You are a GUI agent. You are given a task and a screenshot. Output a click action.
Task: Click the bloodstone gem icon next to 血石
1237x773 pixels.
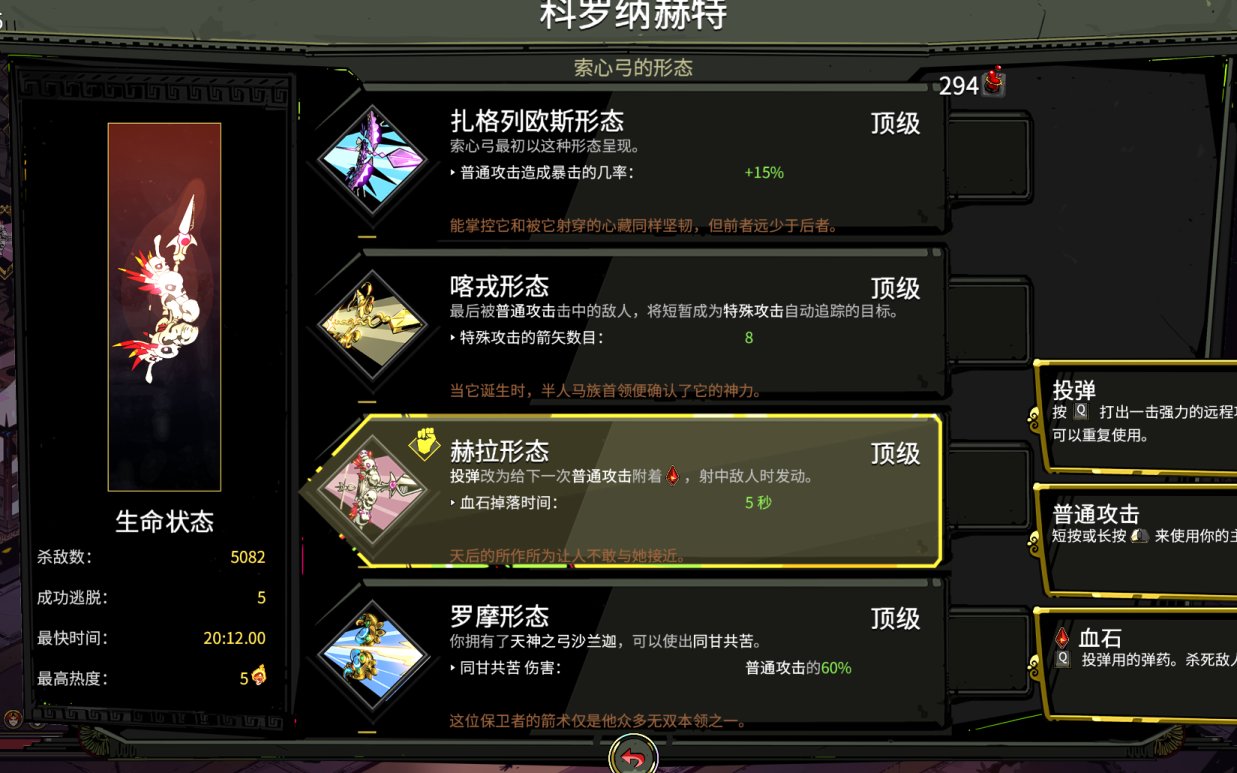[1061, 638]
